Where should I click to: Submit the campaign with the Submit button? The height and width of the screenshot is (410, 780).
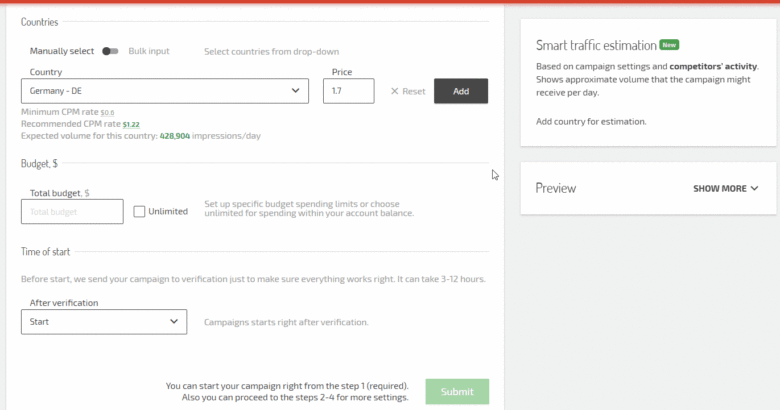click(457, 392)
